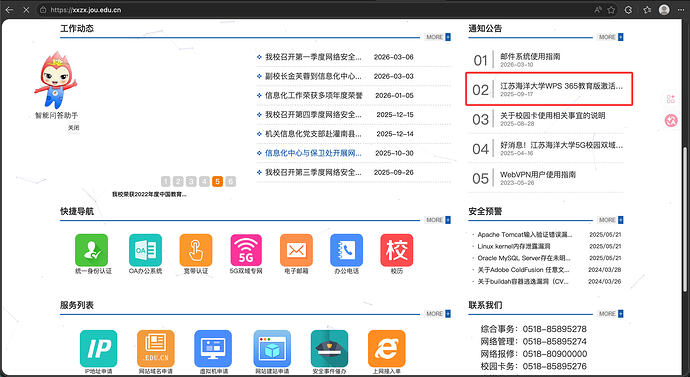Open the browser profile avatar
The height and width of the screenshot is (377, 690).
tap(664, 10)
